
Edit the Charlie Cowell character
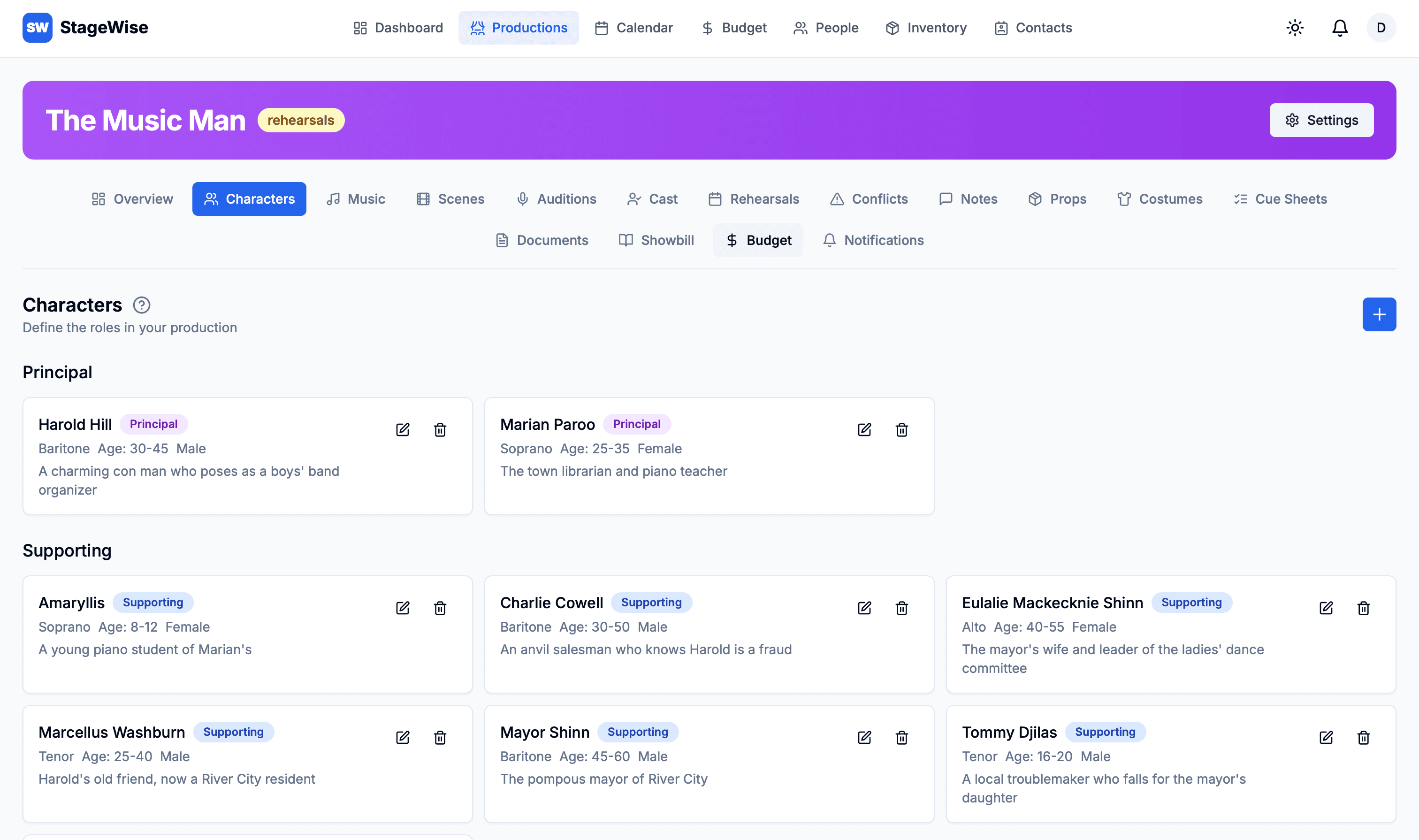864,608
